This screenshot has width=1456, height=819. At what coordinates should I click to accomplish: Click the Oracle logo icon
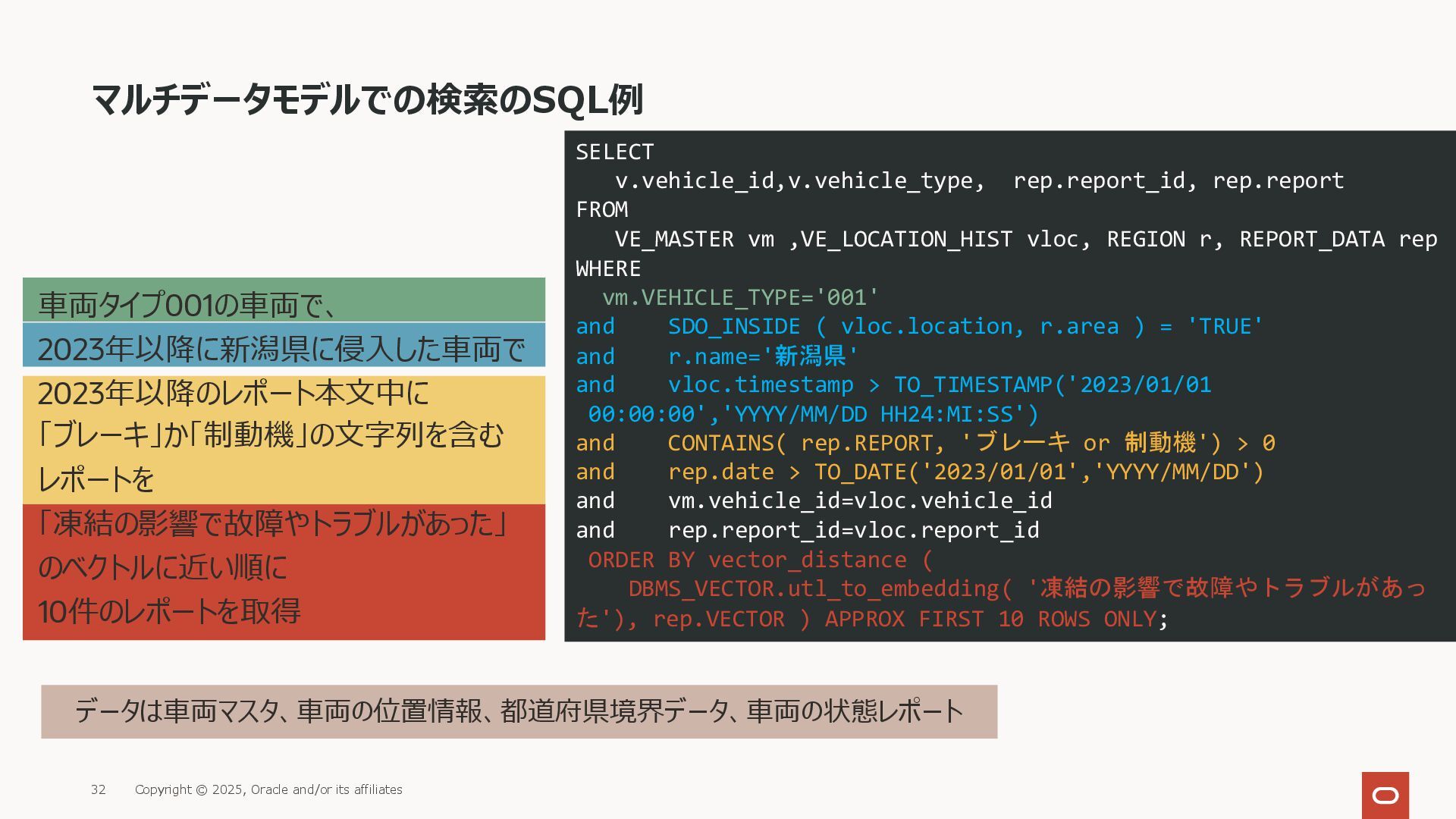coord(1385,795)
